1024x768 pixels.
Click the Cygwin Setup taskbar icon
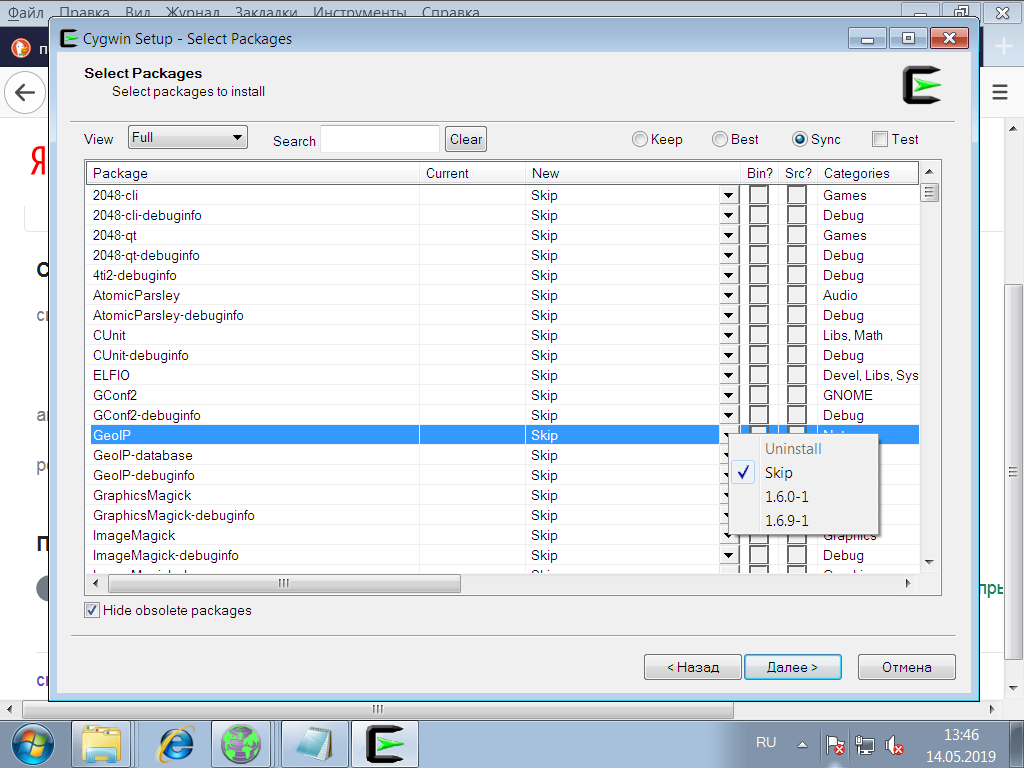click(384, 744)
